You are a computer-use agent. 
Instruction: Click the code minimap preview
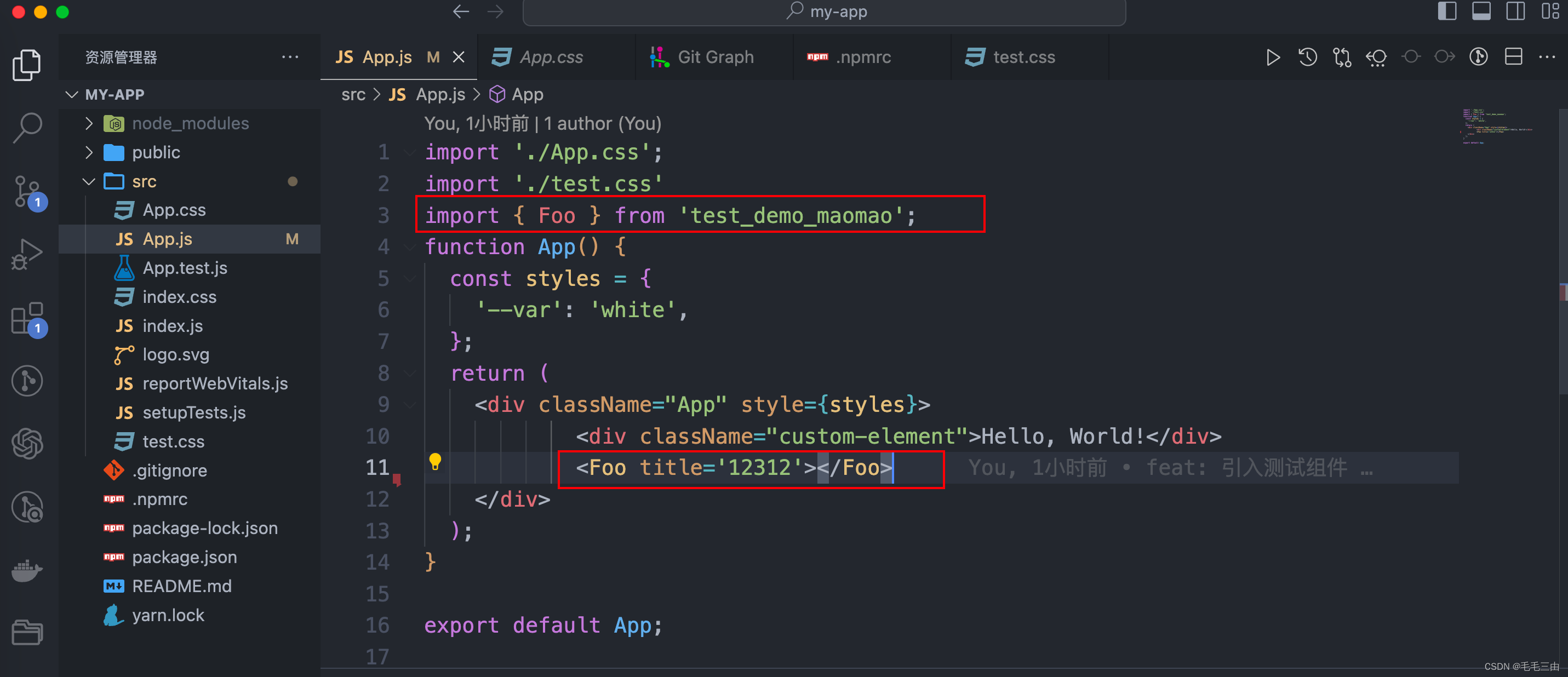click(x=1496, y=126)
